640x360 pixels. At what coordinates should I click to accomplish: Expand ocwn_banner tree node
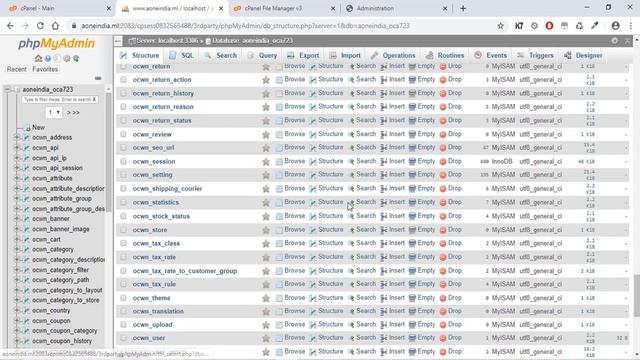pyautogui.click(x=17, y=219)
